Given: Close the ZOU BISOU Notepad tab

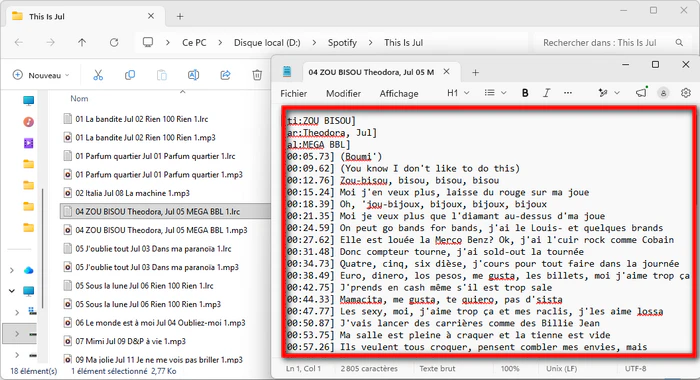Looking at the screenshot, I should (446, 72).
